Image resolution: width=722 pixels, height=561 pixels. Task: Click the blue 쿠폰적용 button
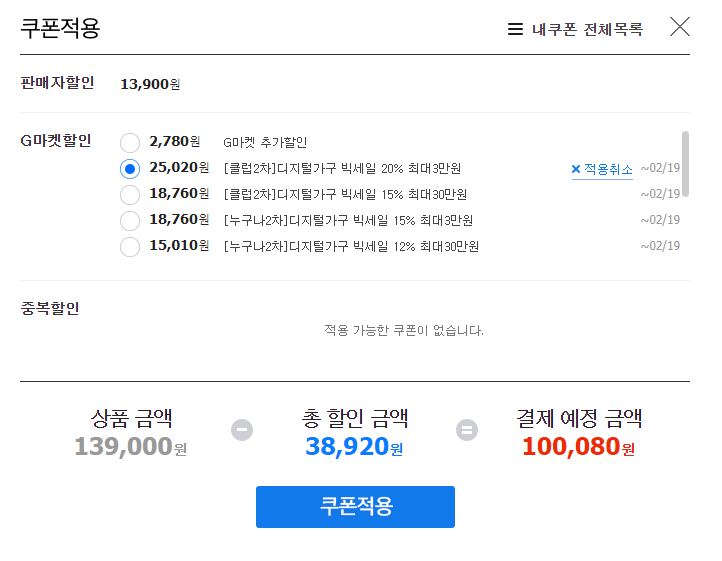(355, 507)
